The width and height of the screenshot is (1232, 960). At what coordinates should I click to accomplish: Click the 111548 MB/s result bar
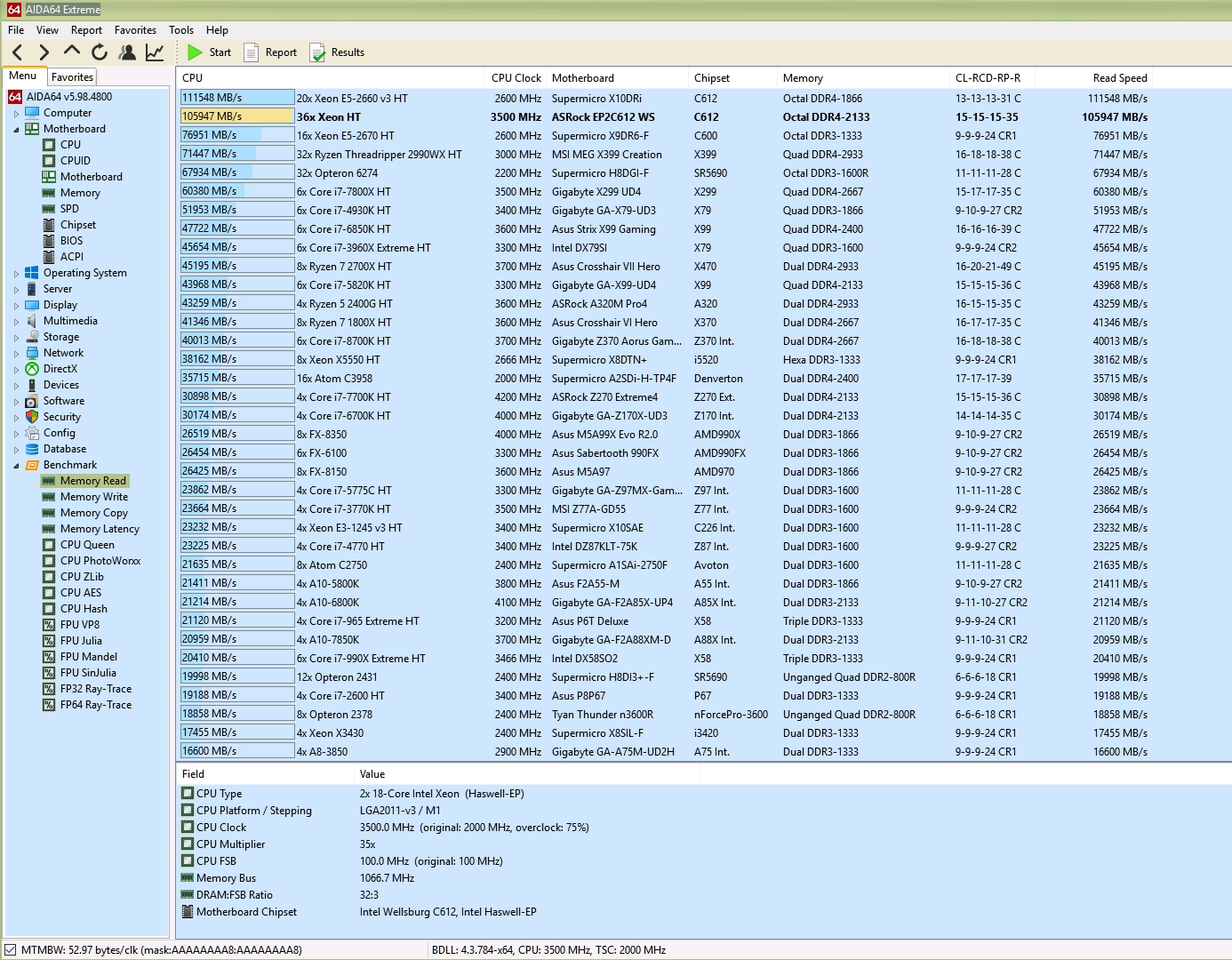(x=237, y=98)
